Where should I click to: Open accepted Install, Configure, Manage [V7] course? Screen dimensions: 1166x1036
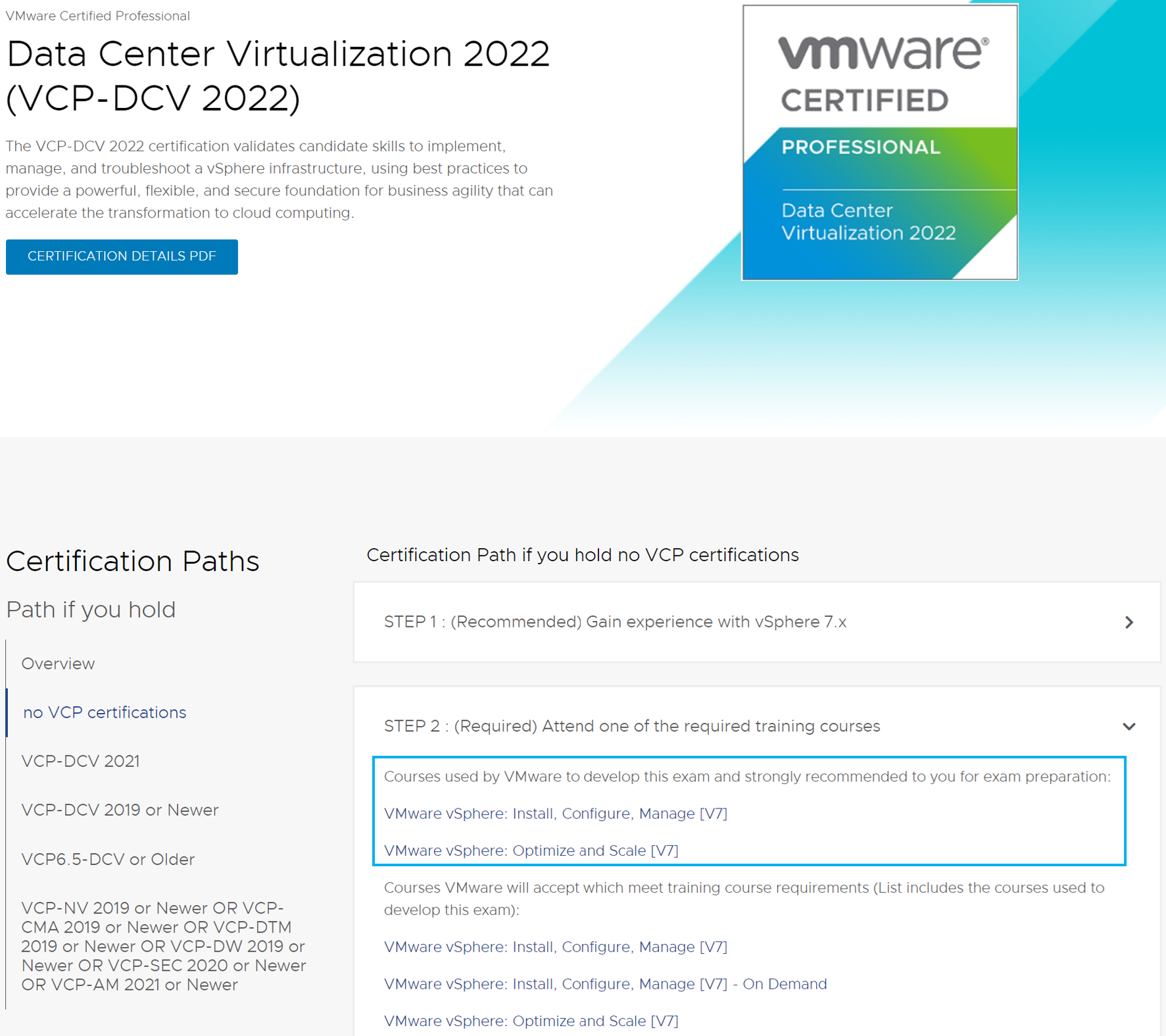[556, 947]
